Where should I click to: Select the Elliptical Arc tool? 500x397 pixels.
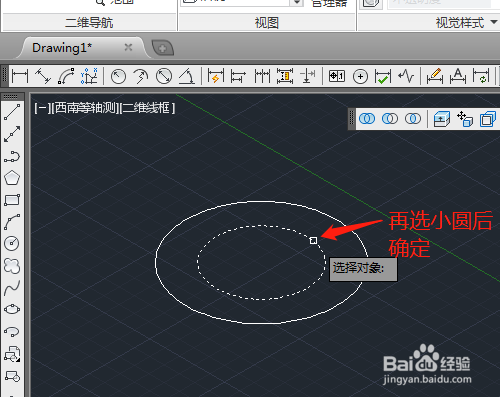[12, 331]
